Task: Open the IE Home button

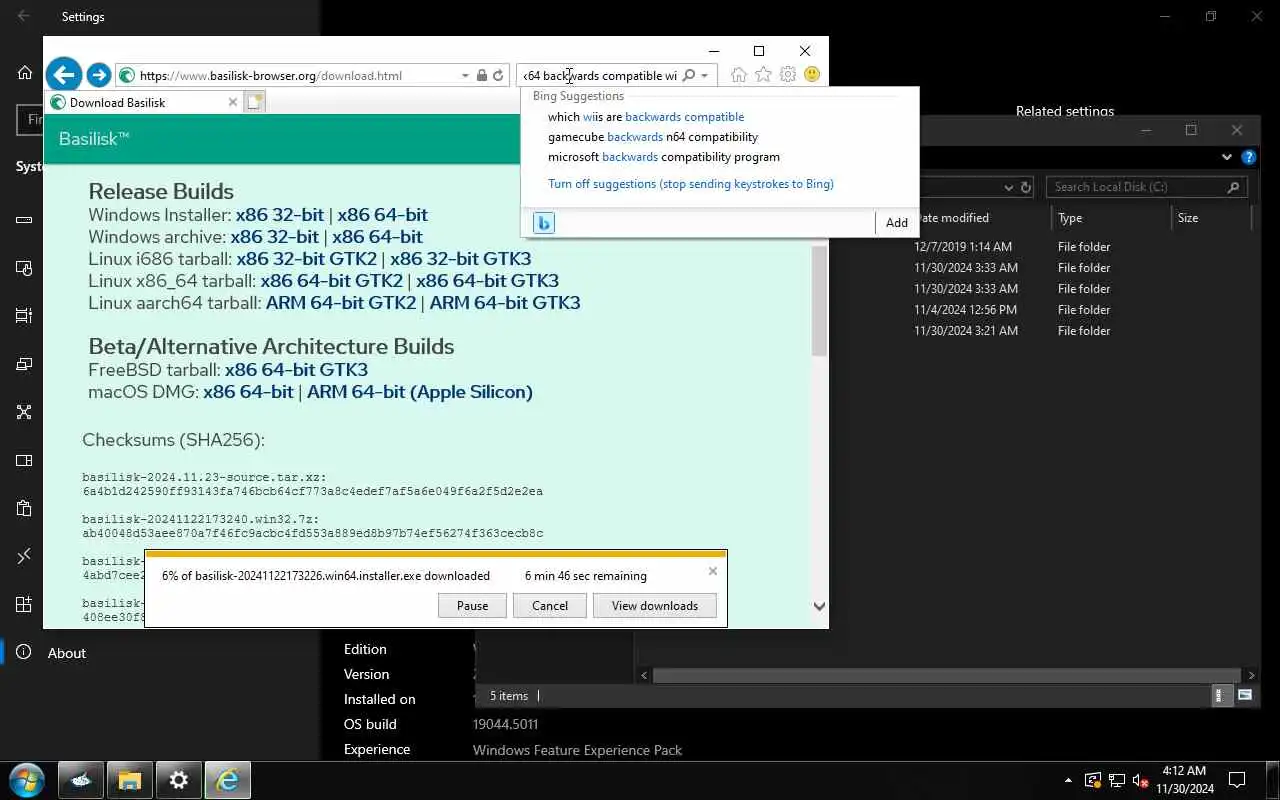Action: (x=738, y=75)
